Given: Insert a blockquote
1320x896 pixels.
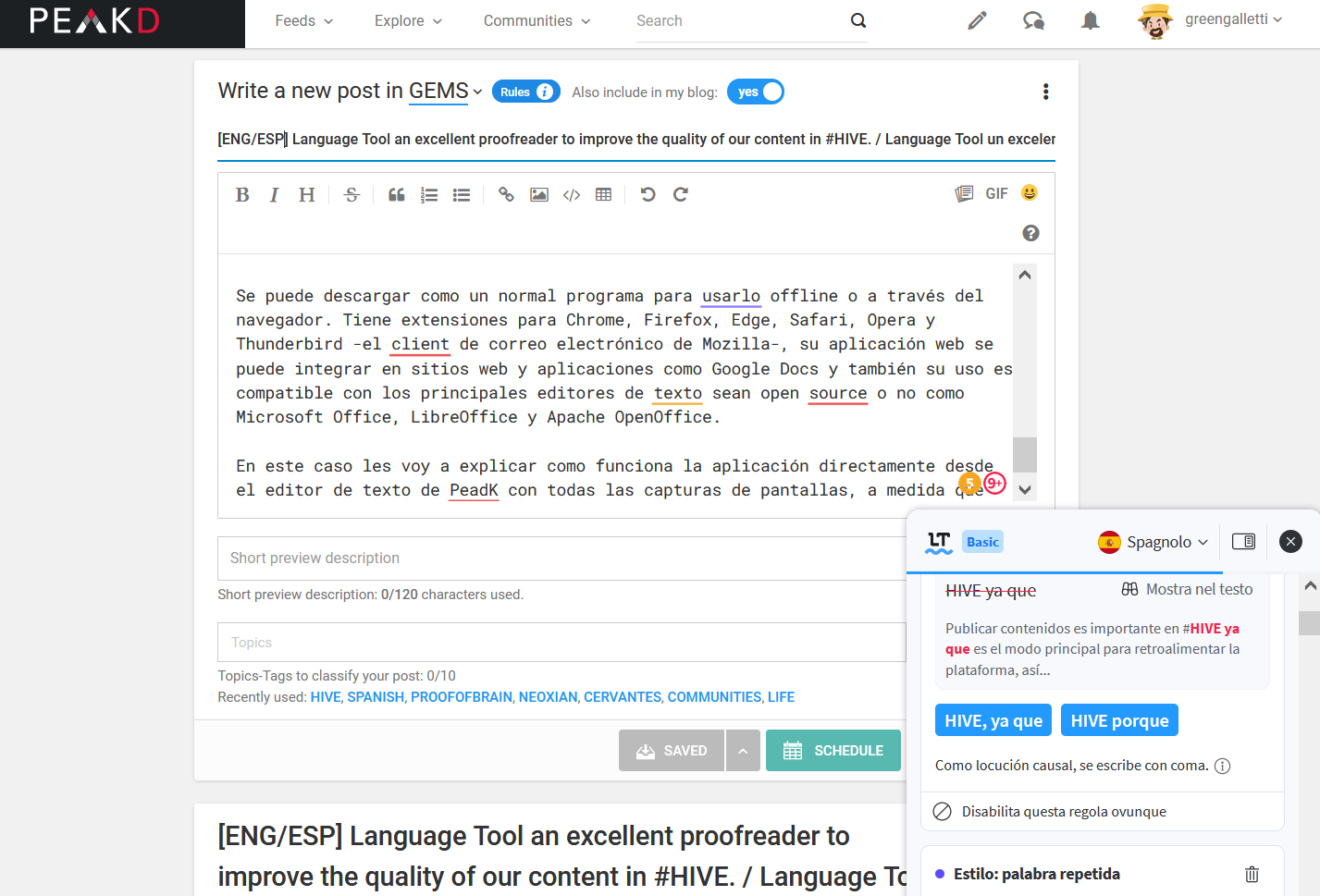Looking at the screenshot, I should pyautogui.click(x=396, y=194).
